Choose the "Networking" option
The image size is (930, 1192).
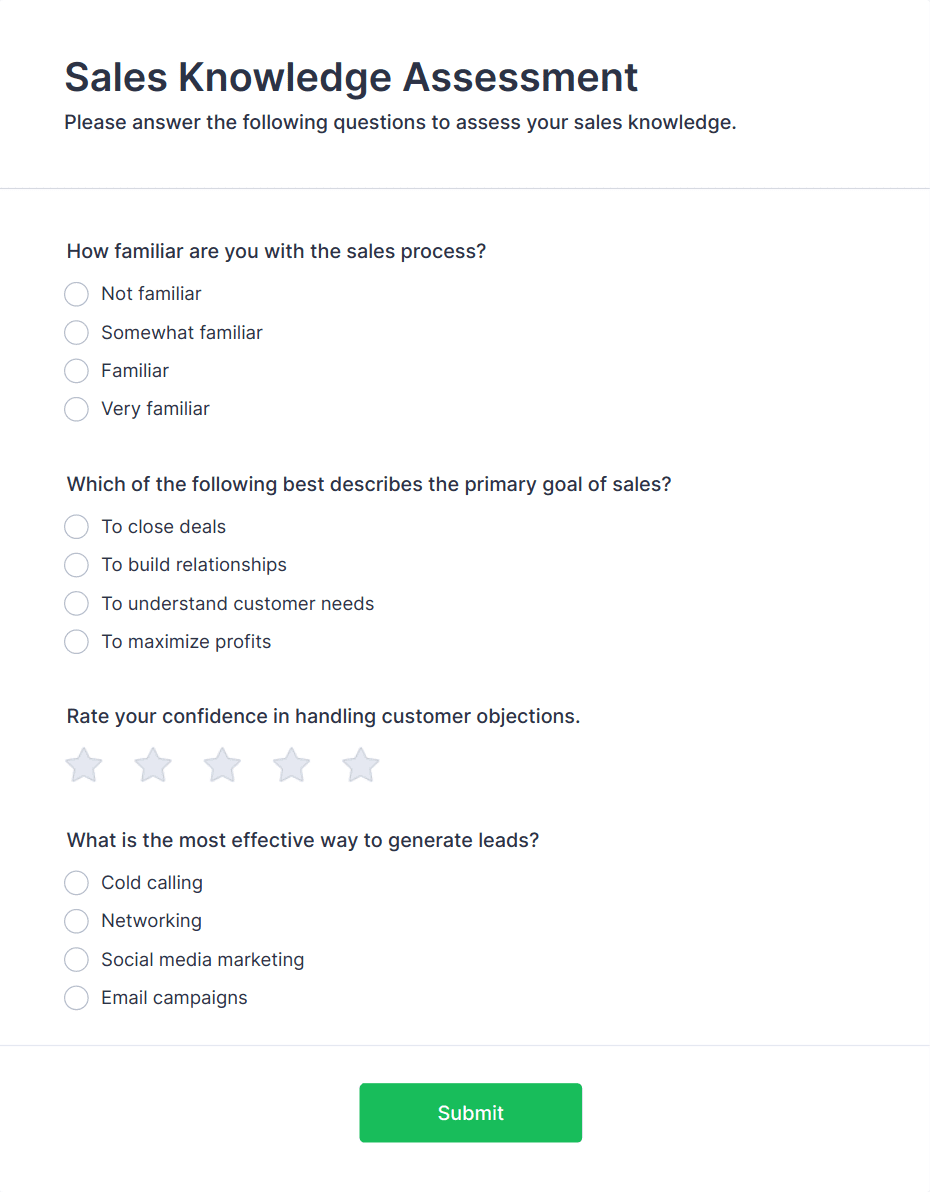coord(77,921)
